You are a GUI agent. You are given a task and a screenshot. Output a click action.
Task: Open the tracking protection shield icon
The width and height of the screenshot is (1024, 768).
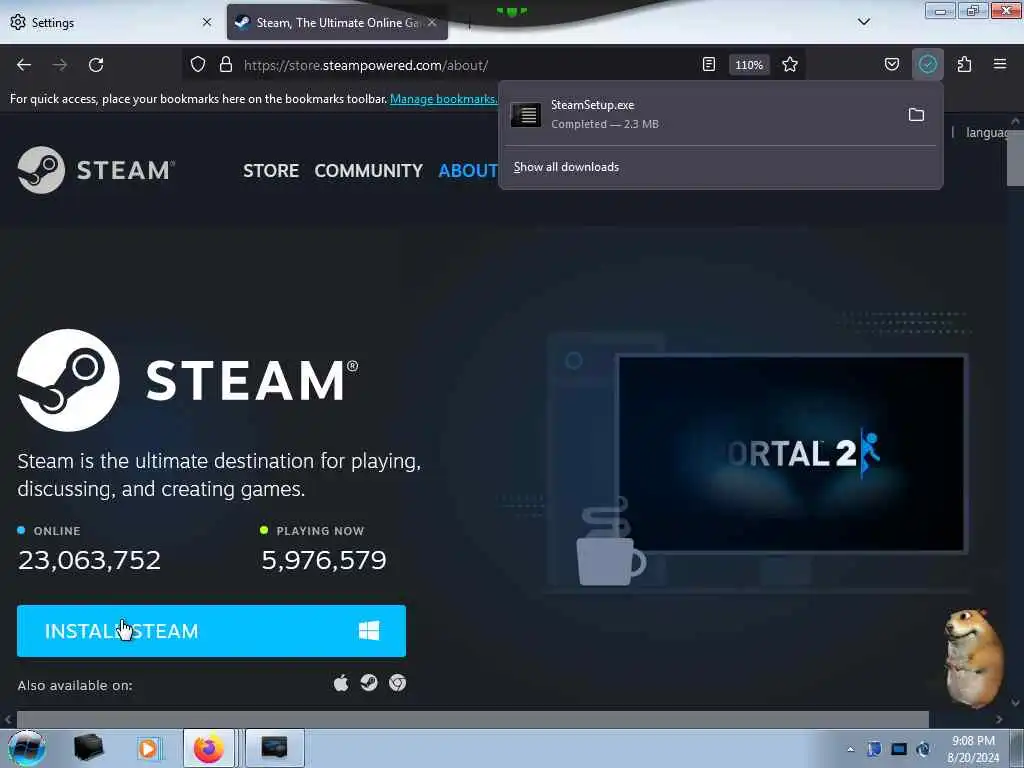(x=198, y=65)
